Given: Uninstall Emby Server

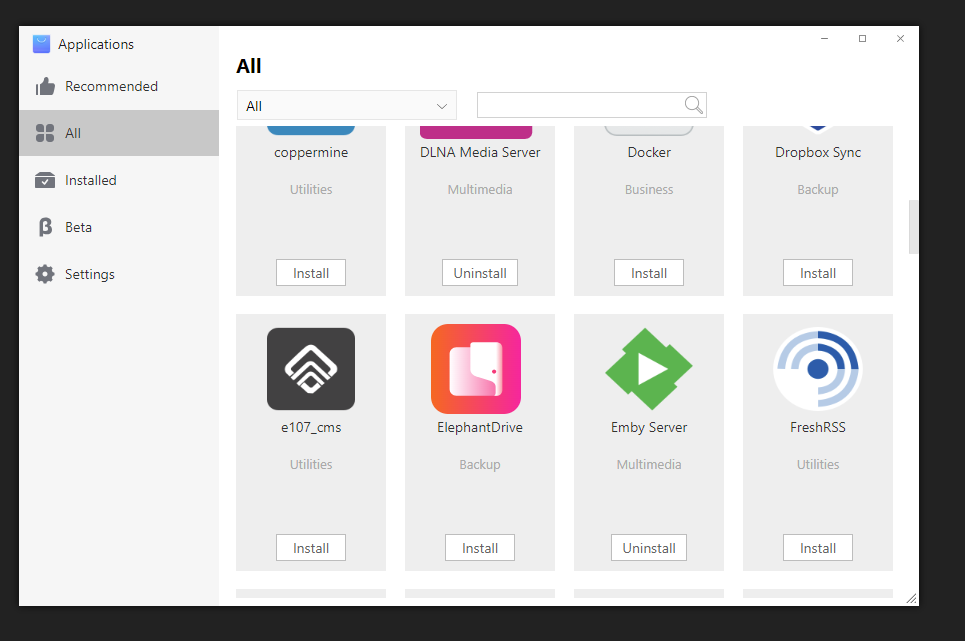Looking at the screenshot, I should (x=649, y=547).
